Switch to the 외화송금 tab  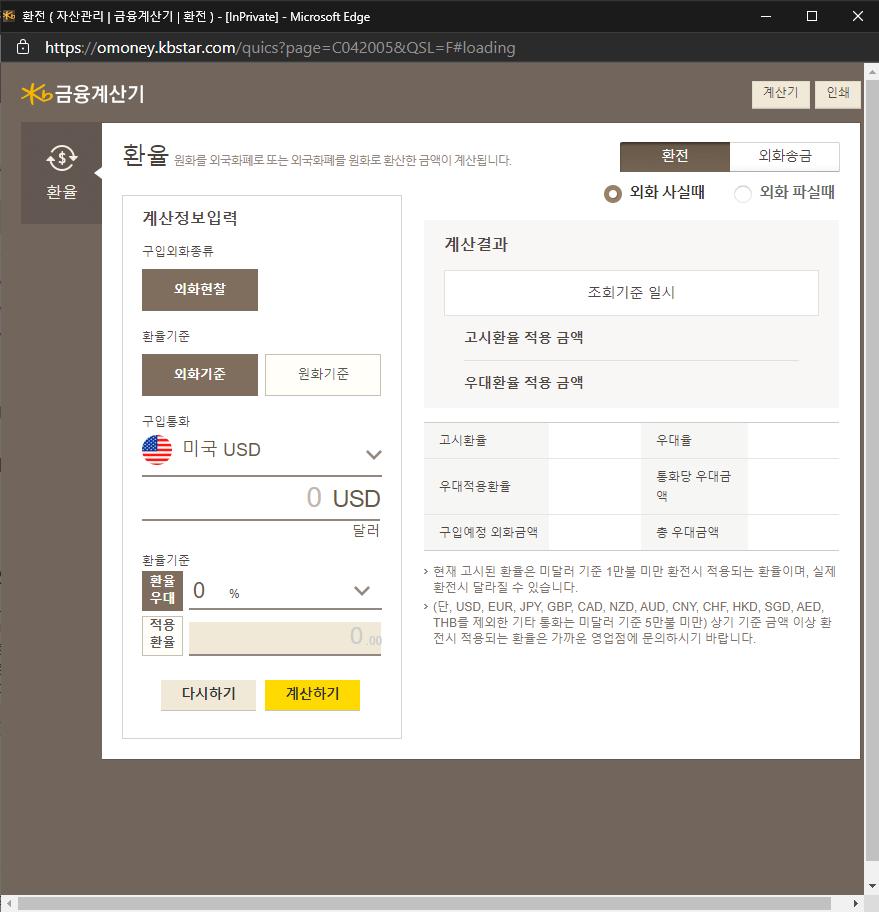click(785, 156)
